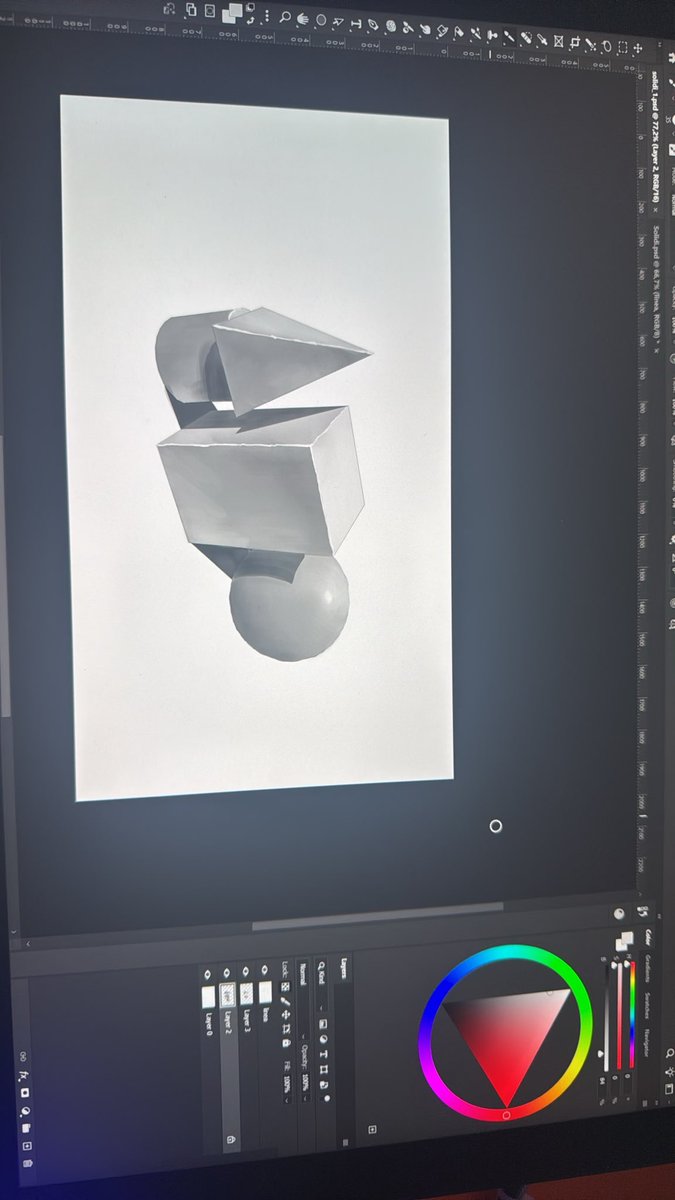Select the Zoom magnifier tool
Screen dimensions: 675x1200
click(286, 17)
